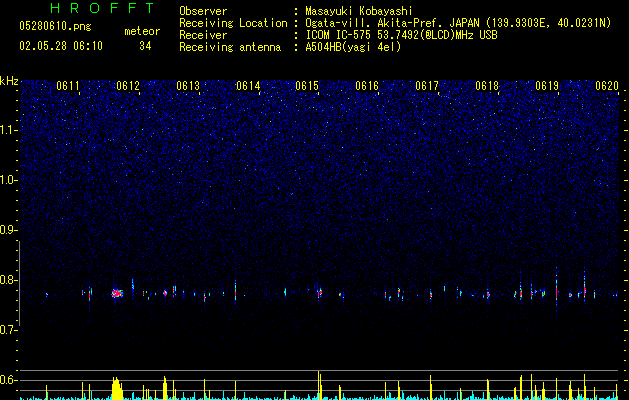Click the 1.1 kHz axis label
629x400 pixels.
point(9,130)
